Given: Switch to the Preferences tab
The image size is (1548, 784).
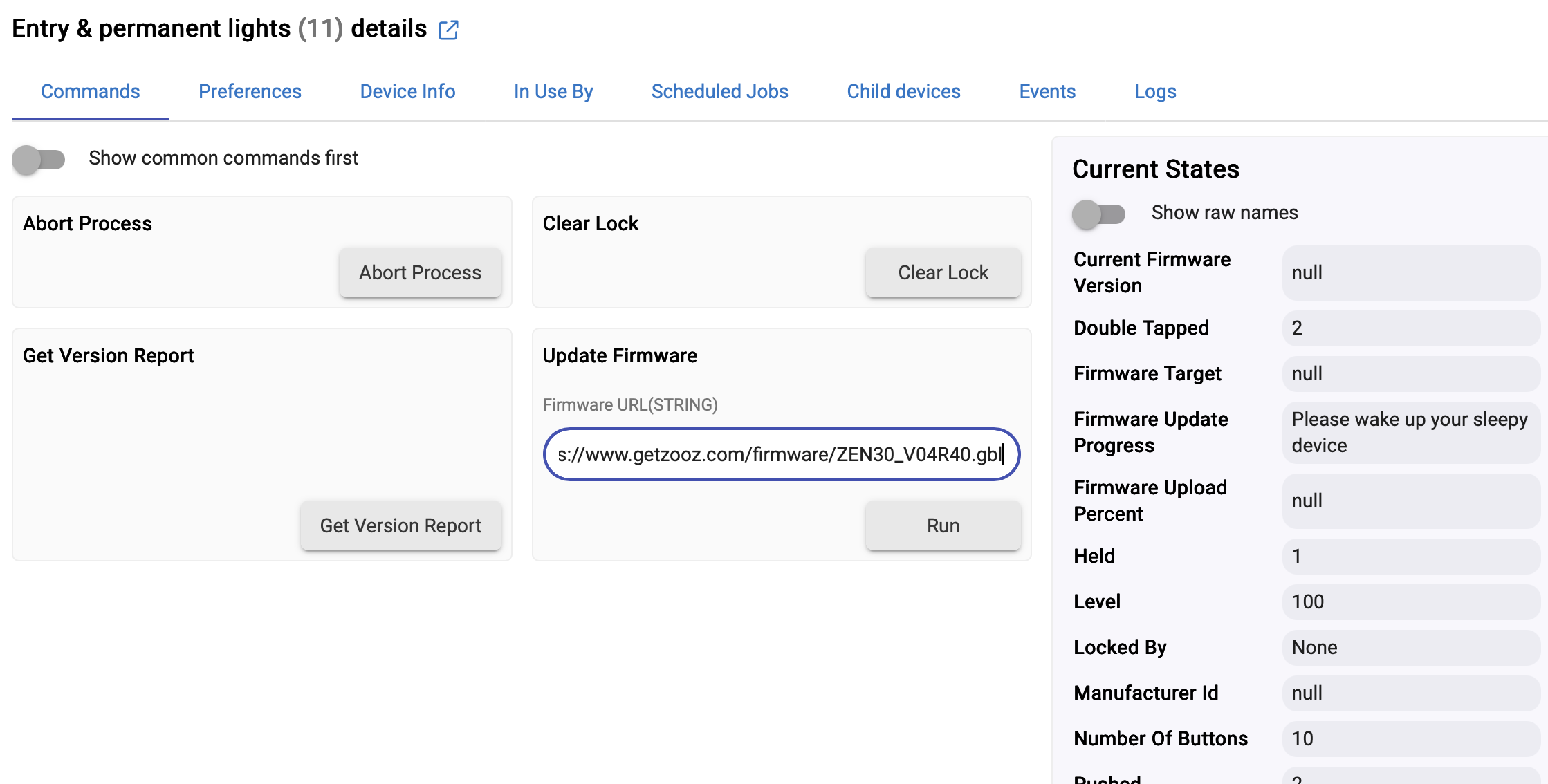Looking at the screenshot, I should point(250,92).
